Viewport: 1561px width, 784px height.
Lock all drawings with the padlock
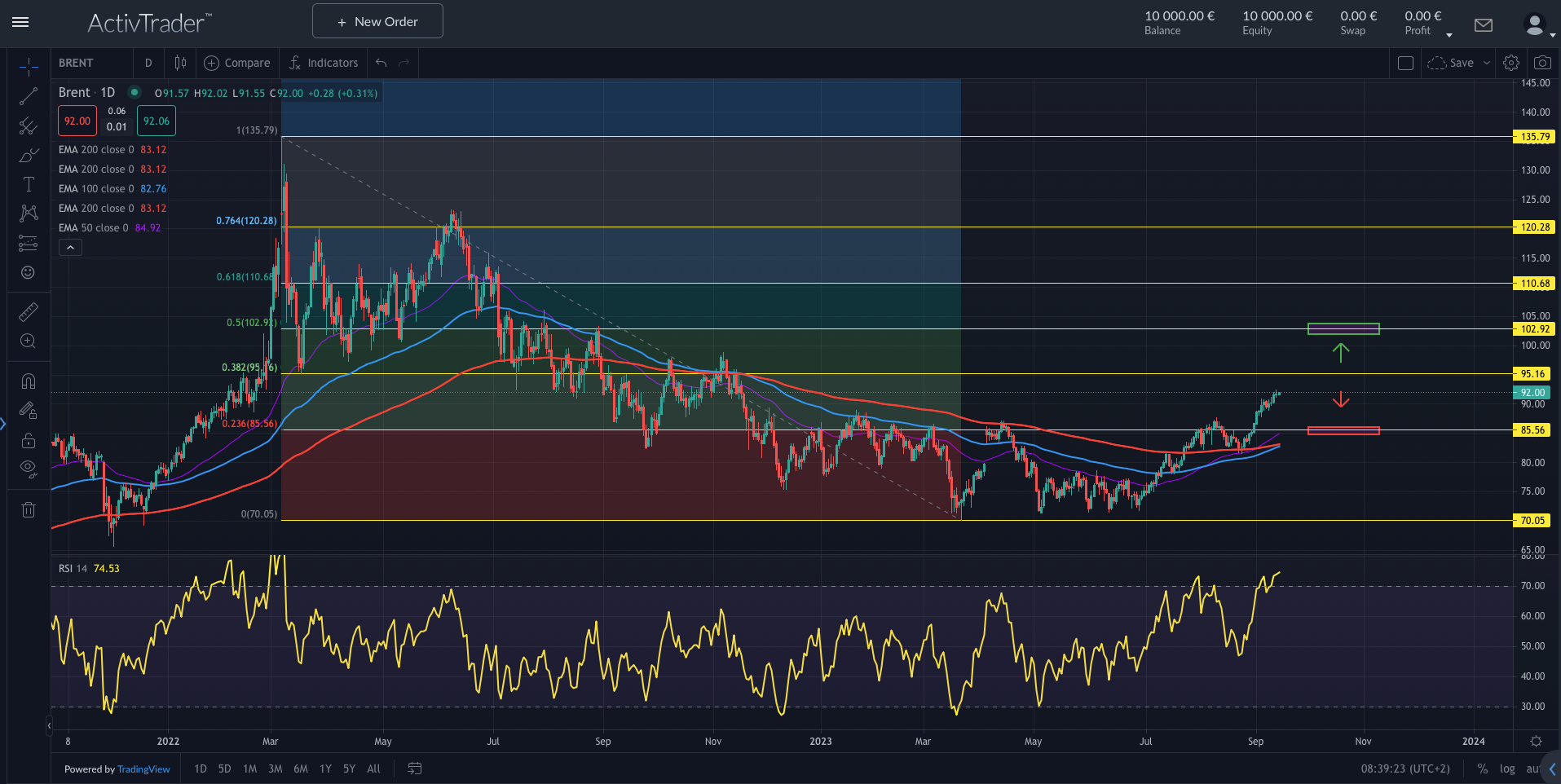[29, 440]
